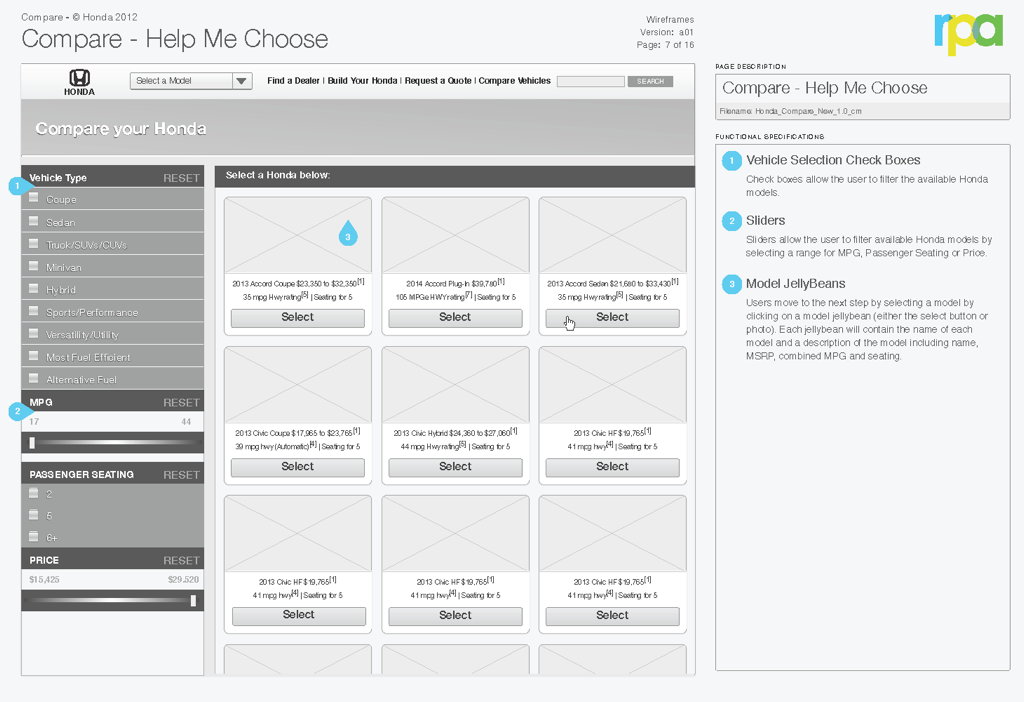
Task: Open the Find a Dealer nav link
Action: pyautogui.click(x=293, y=81)
